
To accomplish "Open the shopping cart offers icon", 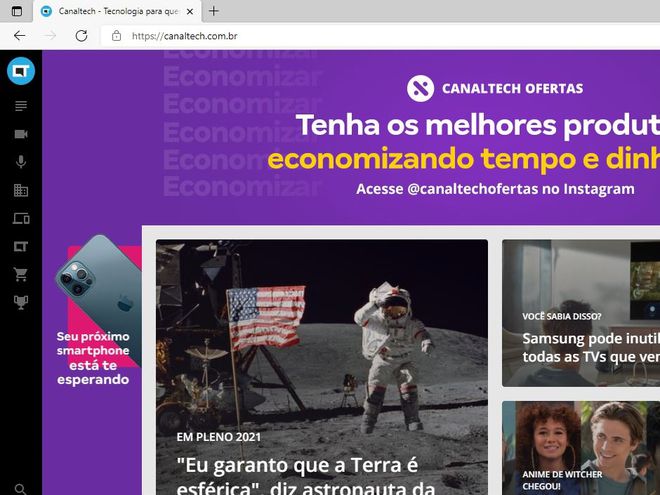I will point(21,274).
